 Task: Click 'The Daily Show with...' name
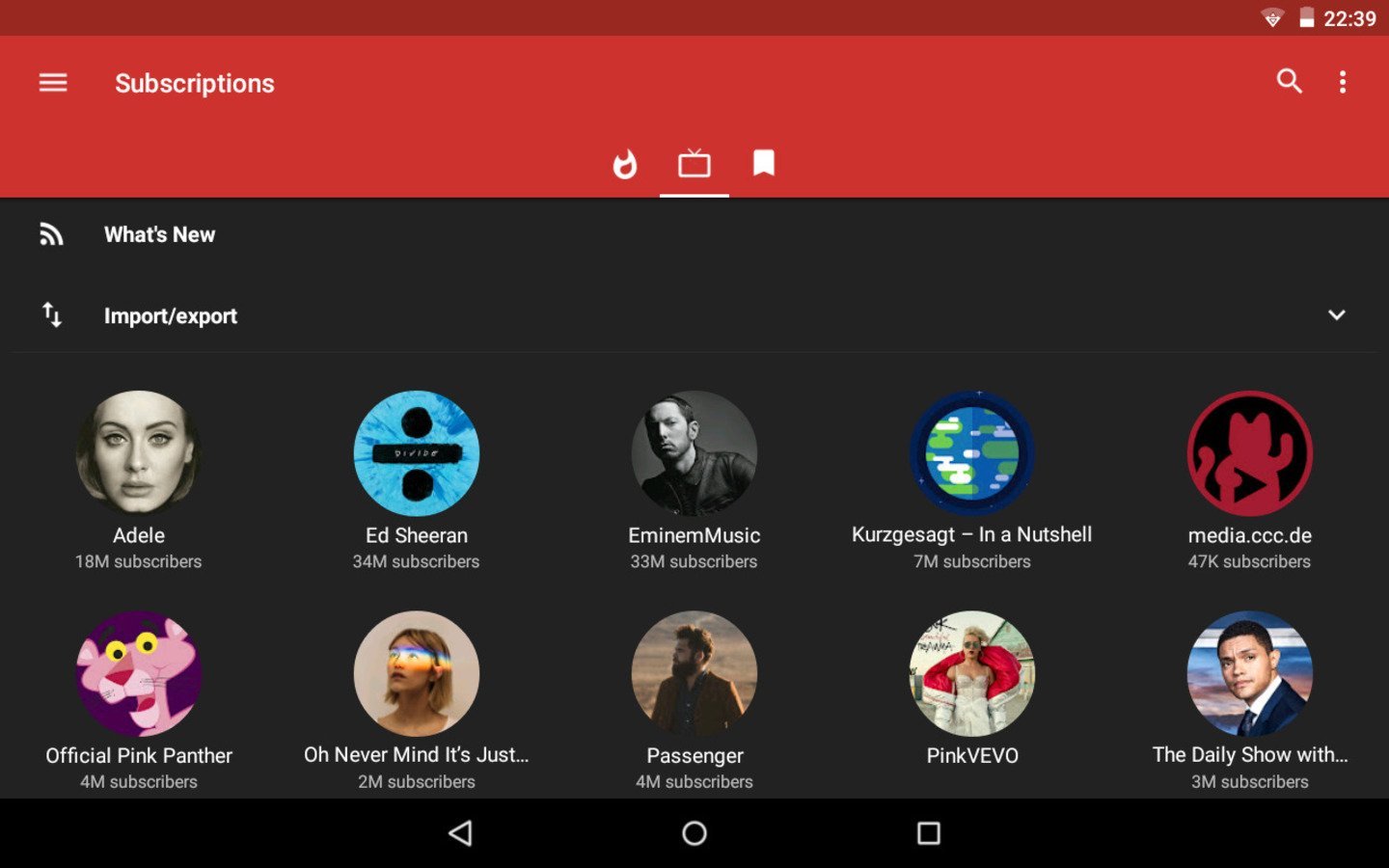tap(1250, 754)
